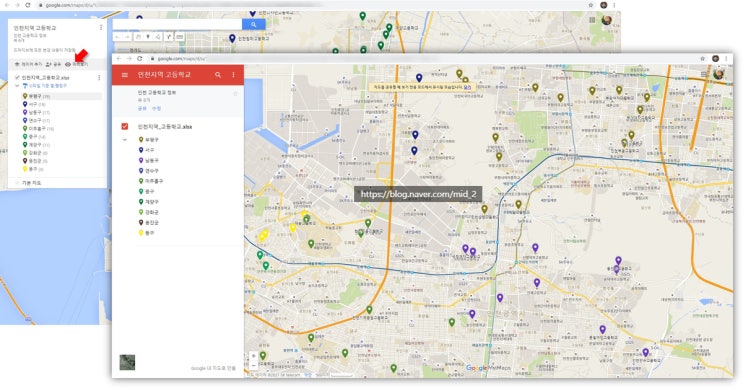The width and height of the screenshot is (743, 388).
Task: Select the draw line tool in editor toolbar
Action: pos(158,36)
